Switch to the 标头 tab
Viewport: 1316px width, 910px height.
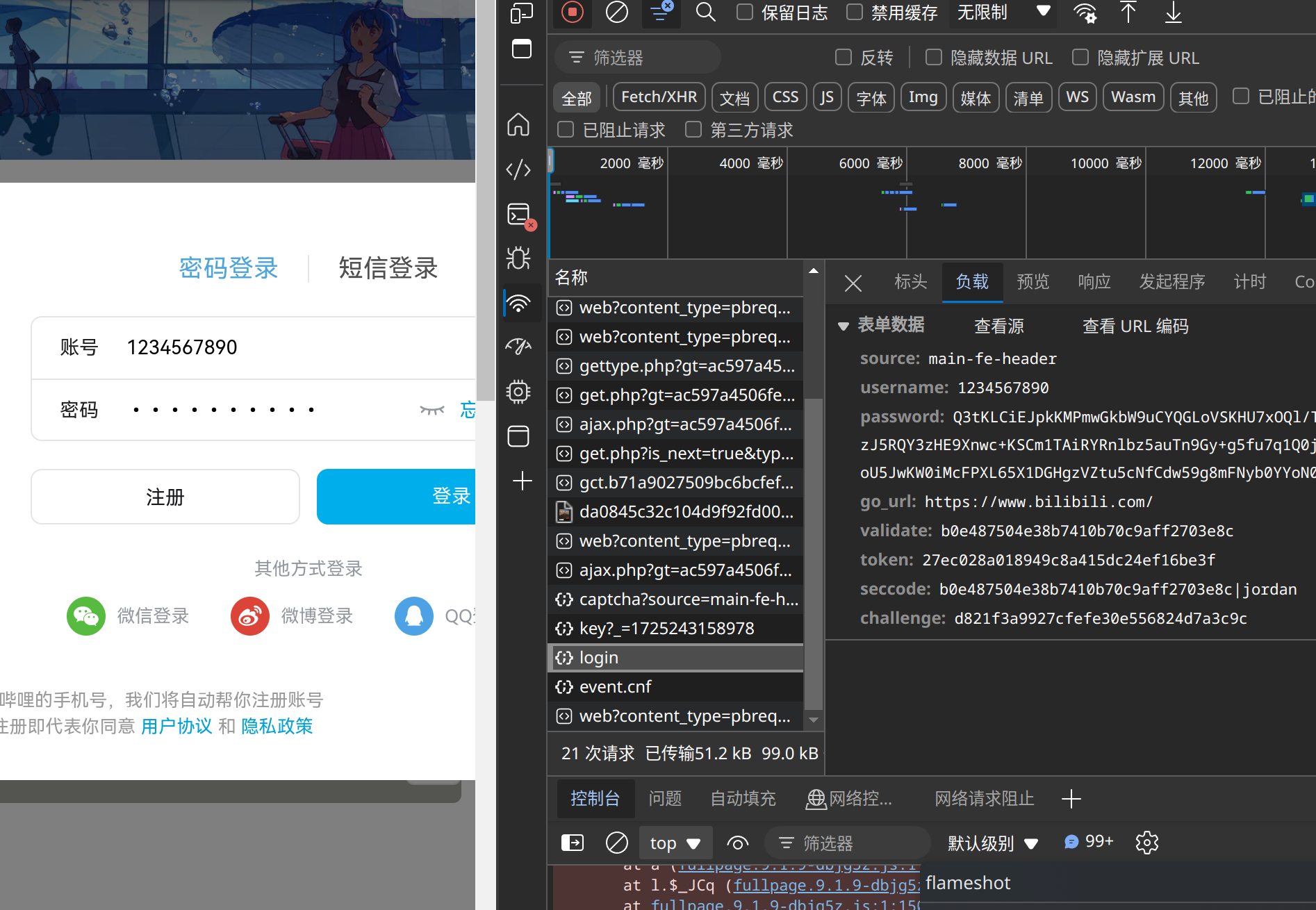click(911, 282)
